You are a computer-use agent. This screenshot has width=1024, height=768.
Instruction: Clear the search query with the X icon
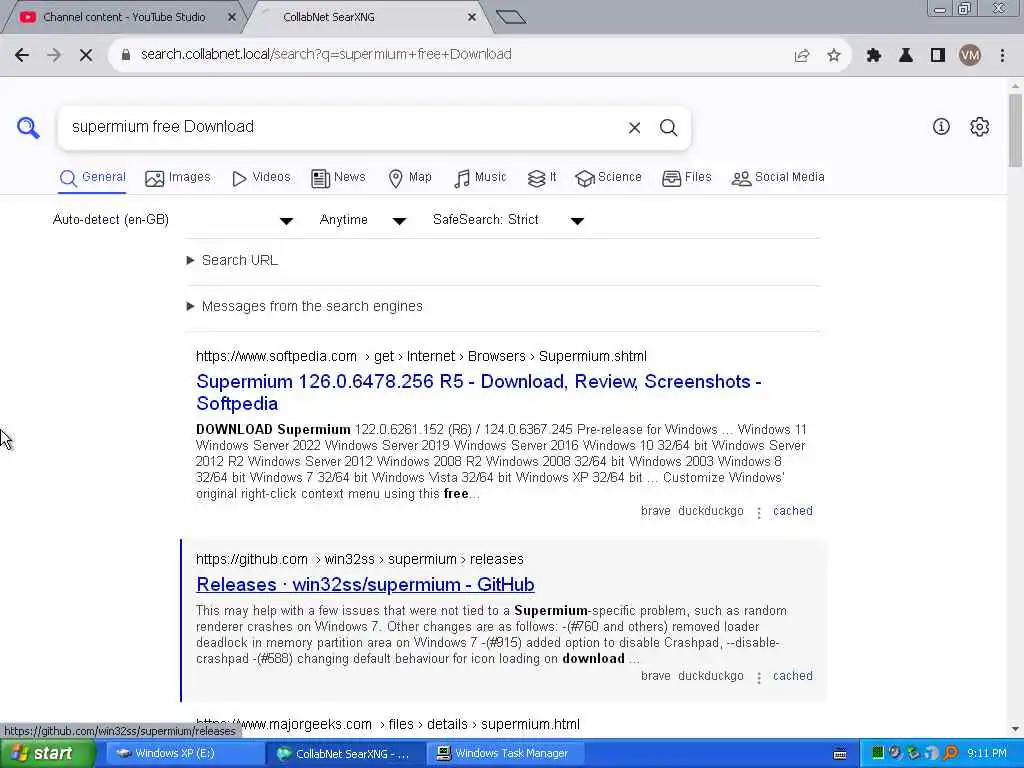coord(634,128)
